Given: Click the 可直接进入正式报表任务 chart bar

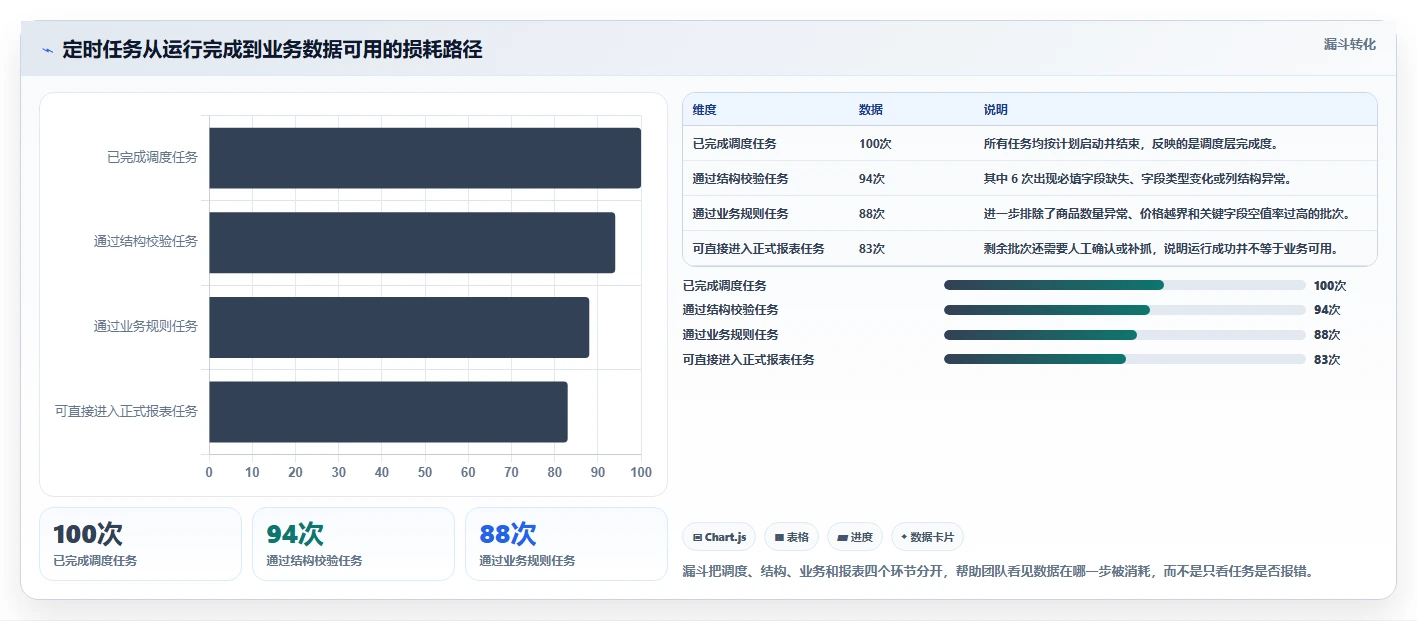Looking at the screenshot, I should [x=388, y=411].
